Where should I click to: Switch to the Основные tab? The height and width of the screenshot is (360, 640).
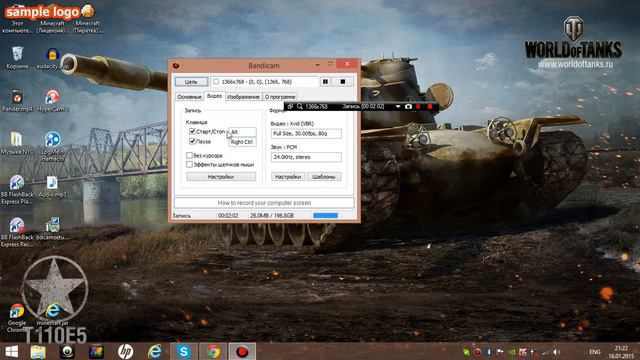tap(189, 97)
